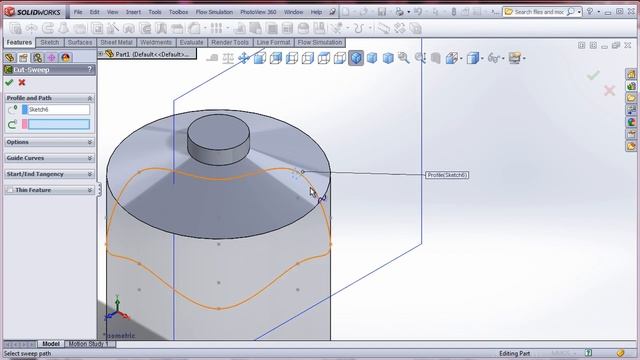Open the FeatureManager design tree tab
The width and height of the screenshot is (640, 360).
coord(9,58)
